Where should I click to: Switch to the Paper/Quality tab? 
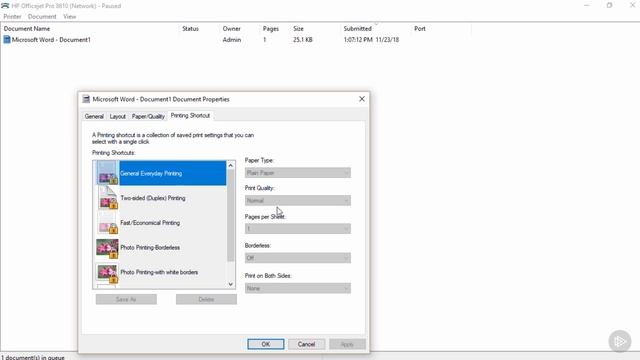[148, 116]
